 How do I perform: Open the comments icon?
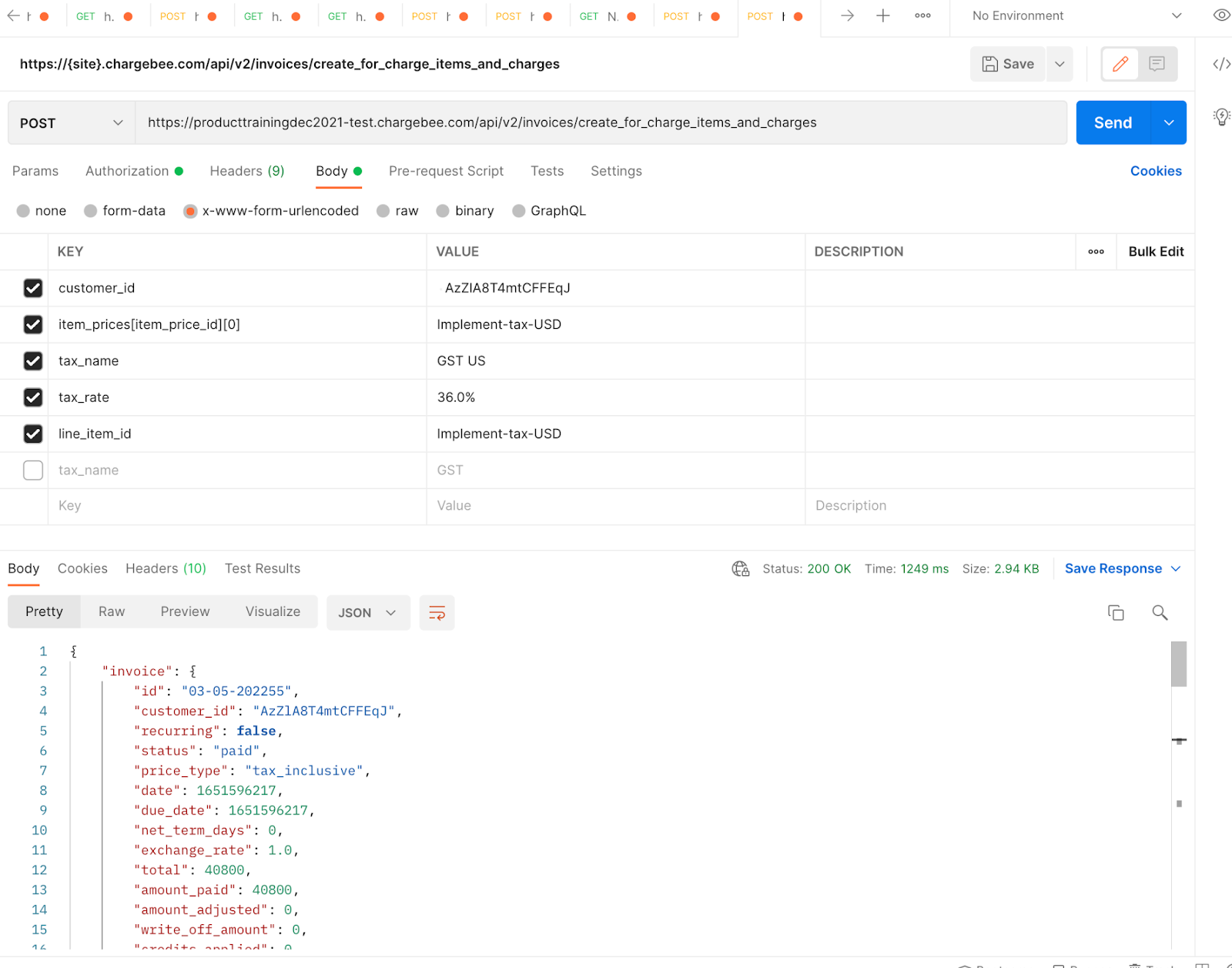tap(1157, 64)
